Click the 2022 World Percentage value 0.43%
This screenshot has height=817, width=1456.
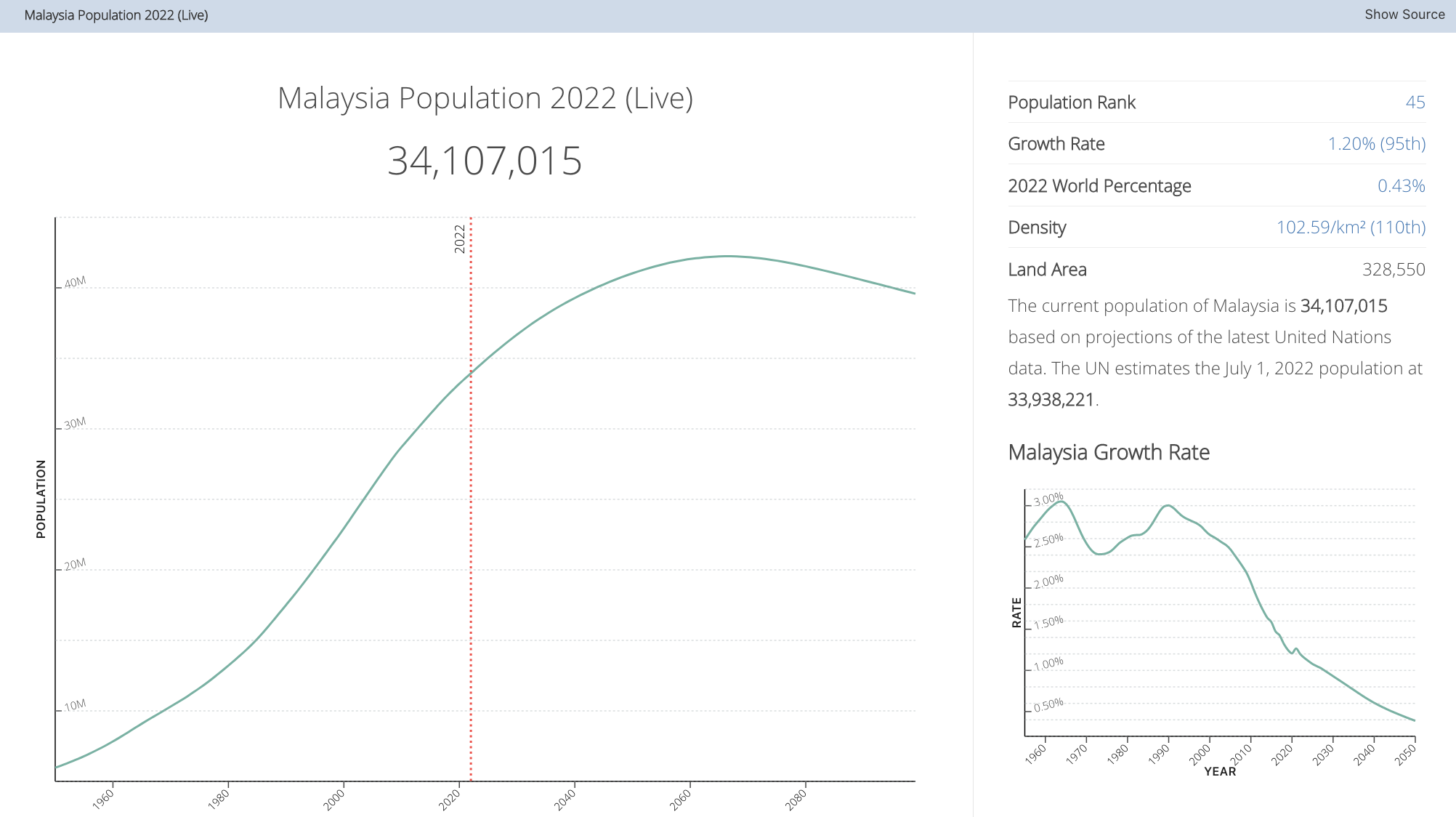[1401, 186]
